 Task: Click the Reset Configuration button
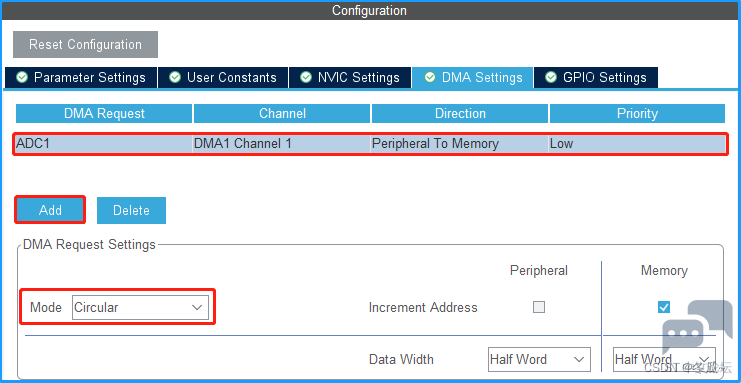click(85, 44)
